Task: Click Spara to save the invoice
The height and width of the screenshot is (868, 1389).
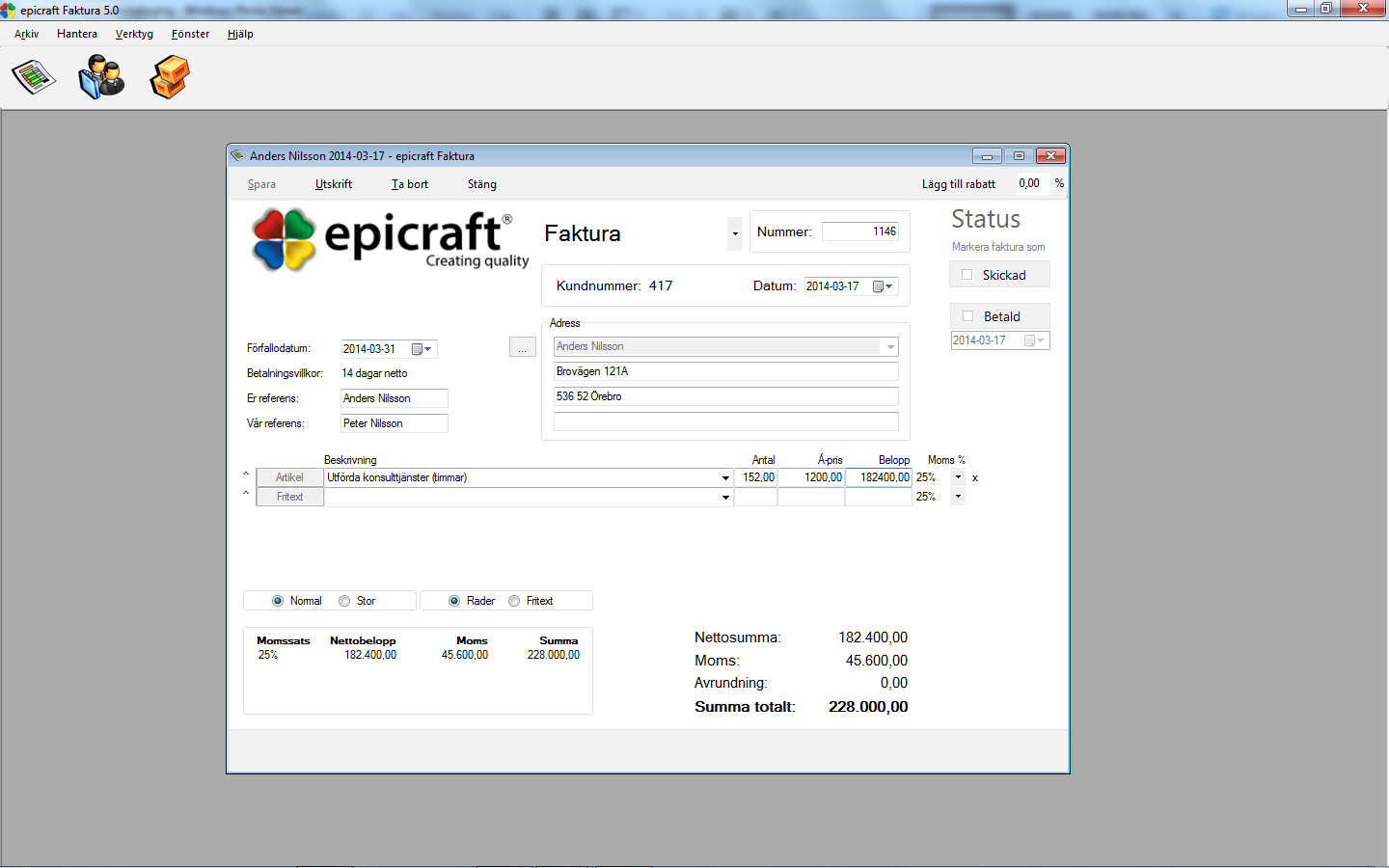Action: point(260,183)
